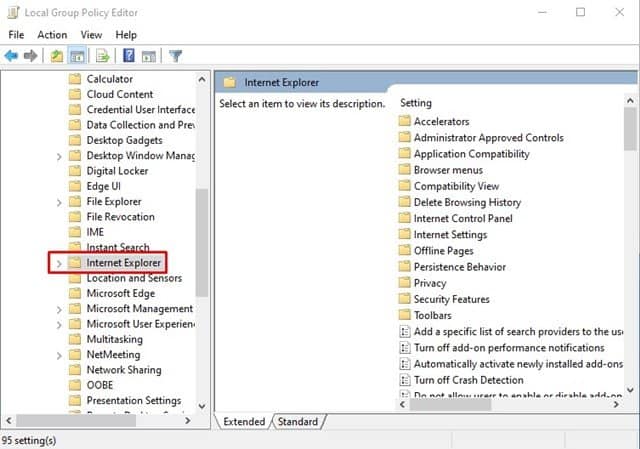Click settings list horizontal scroll right arrow
640x449 pixels.
pos(616,404)
